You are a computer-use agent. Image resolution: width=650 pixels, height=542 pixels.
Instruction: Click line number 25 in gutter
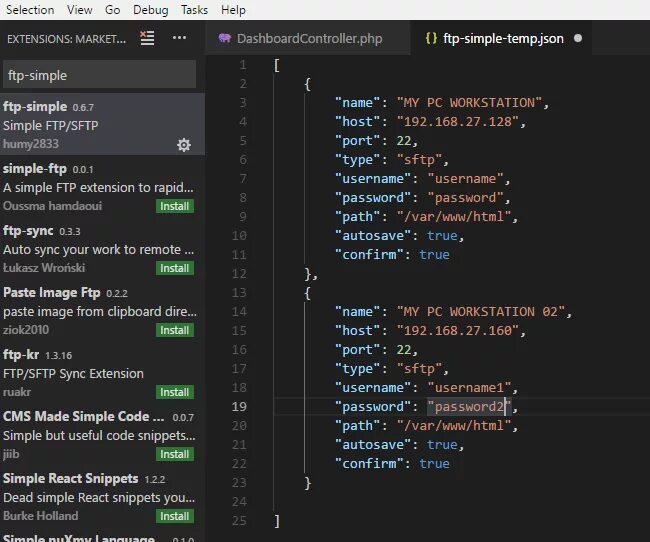(x=239, y=520)
